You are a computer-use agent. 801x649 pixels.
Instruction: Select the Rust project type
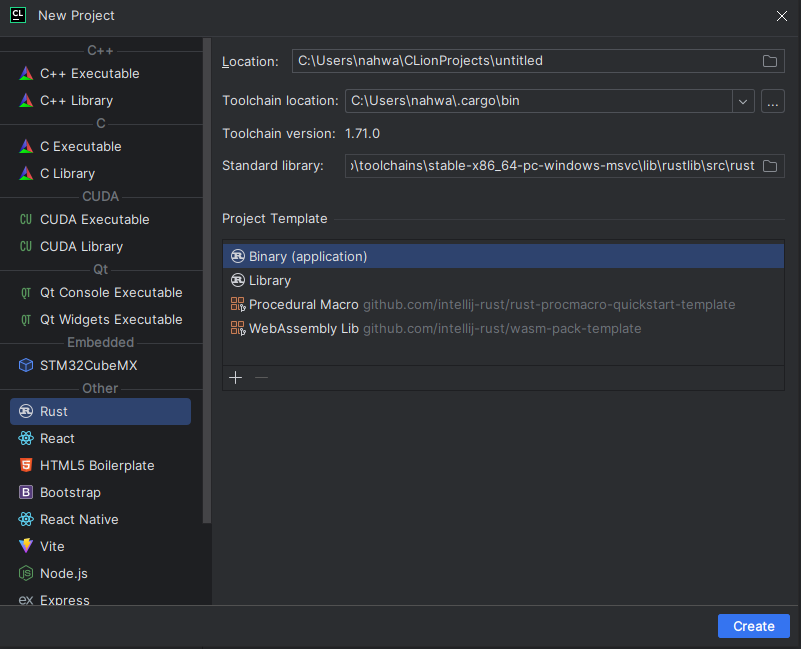pos(100,411)
